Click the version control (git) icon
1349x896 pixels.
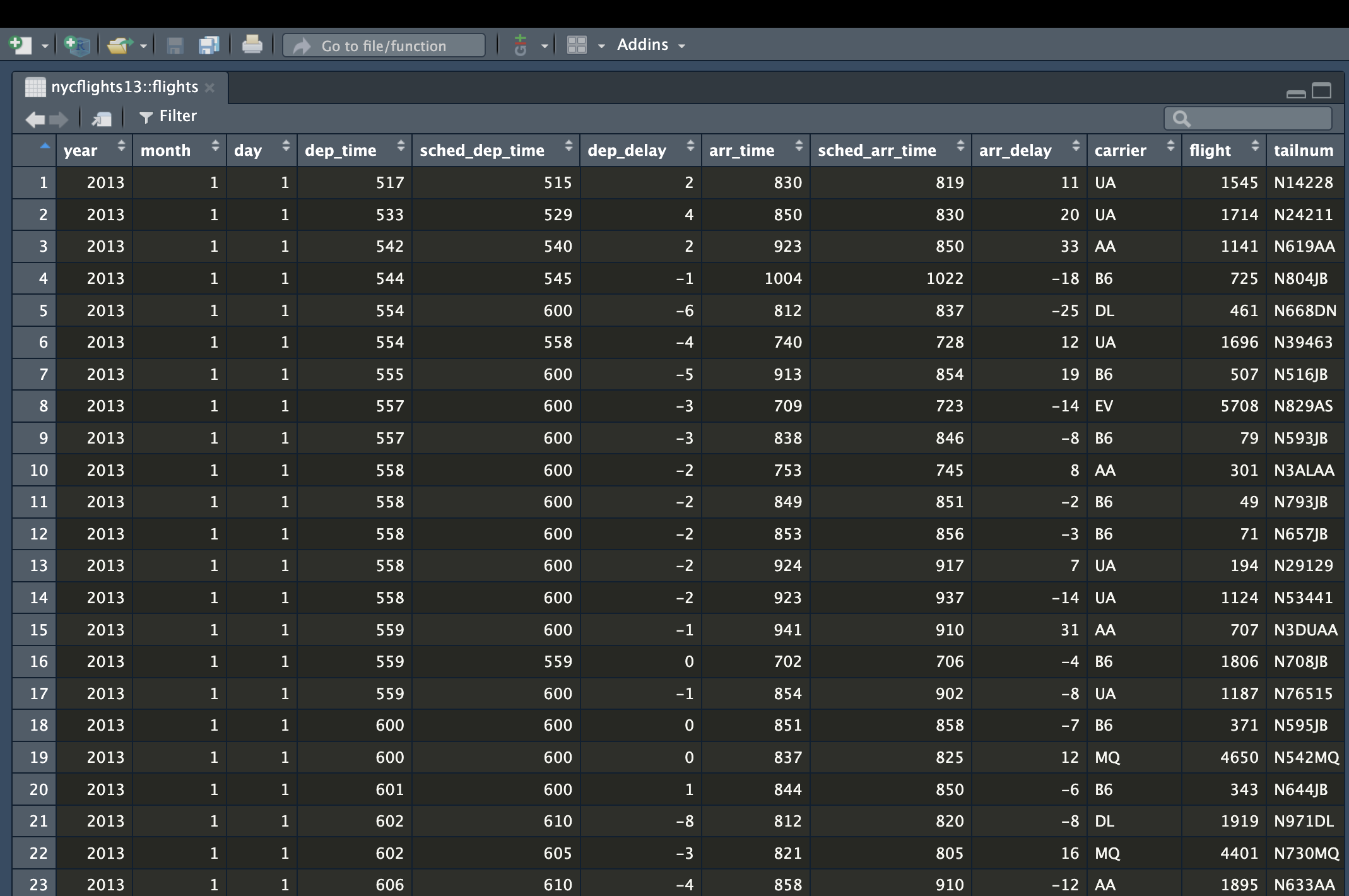point(521,45)
